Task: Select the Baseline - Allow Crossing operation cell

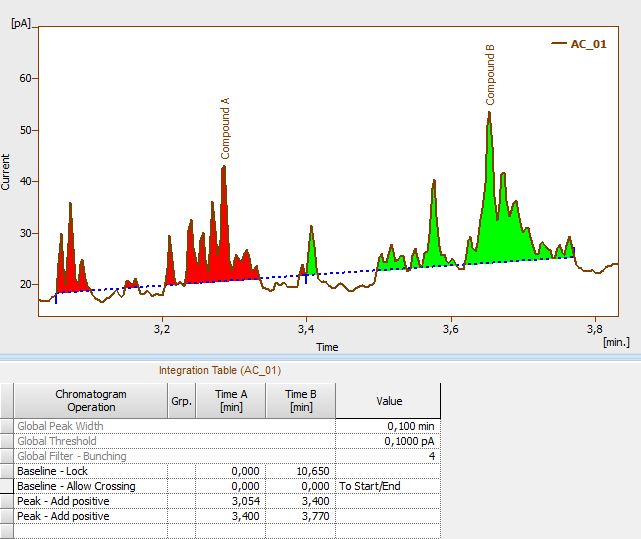Action: 91,486
